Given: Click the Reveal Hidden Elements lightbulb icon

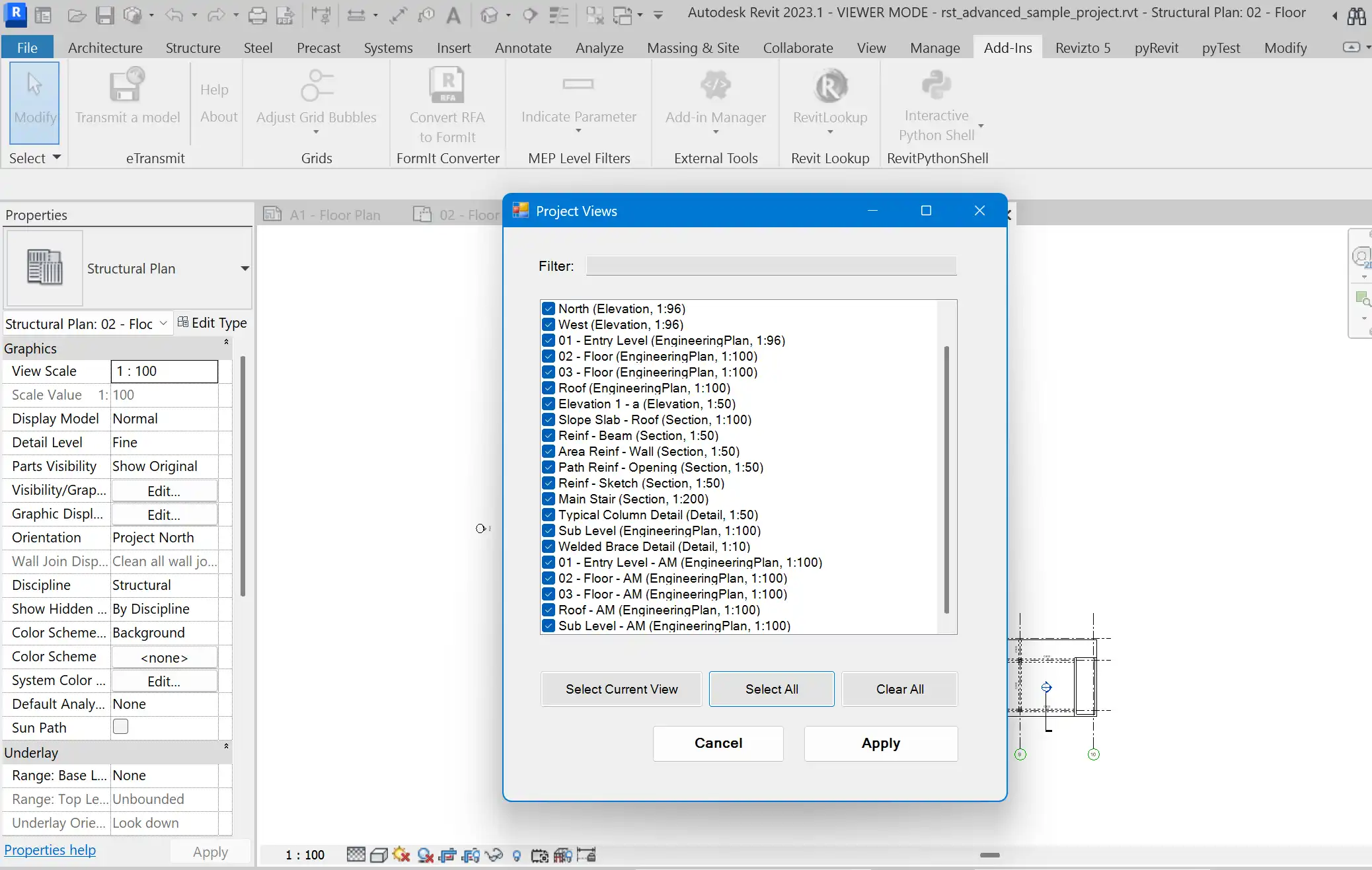Looking at the screenshot, I should pyautogui.click(x=517, y=855).
